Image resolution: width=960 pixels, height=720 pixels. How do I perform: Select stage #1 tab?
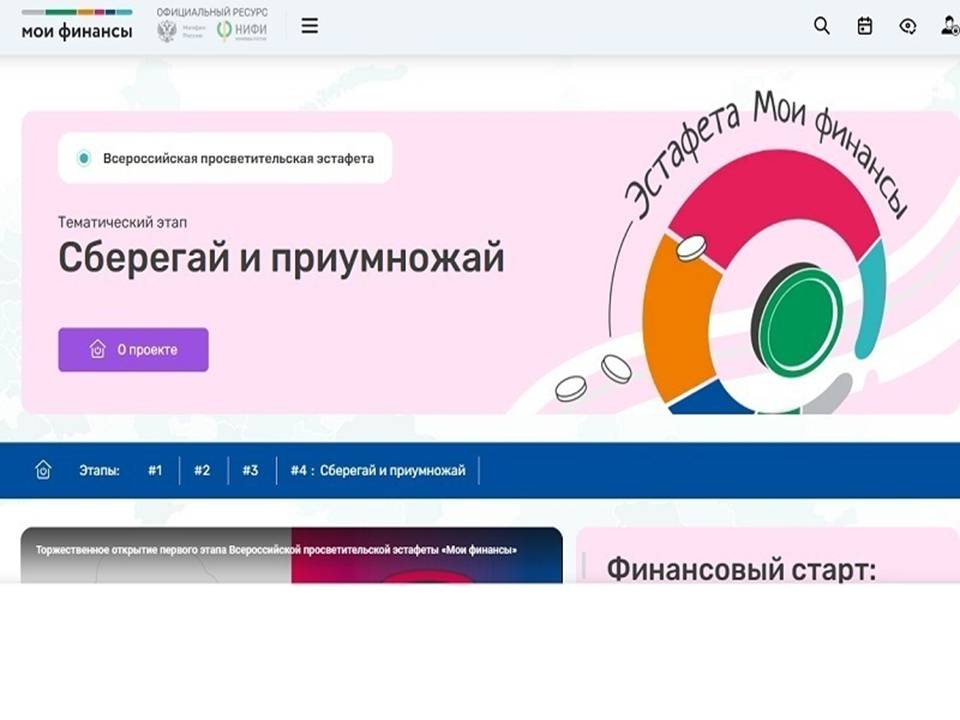coord(155,470)
